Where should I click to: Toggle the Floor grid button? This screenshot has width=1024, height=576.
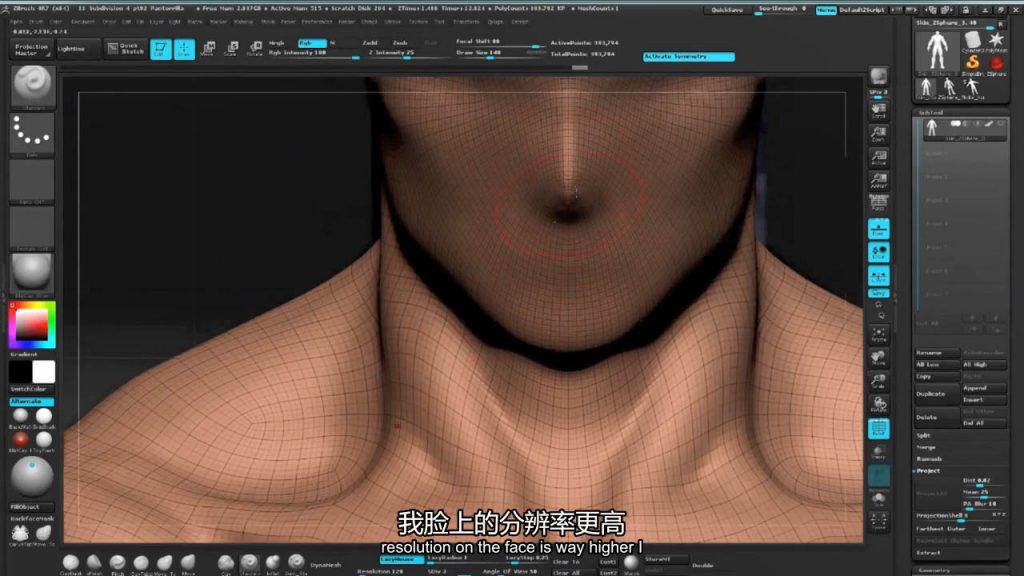click(878, 229)
